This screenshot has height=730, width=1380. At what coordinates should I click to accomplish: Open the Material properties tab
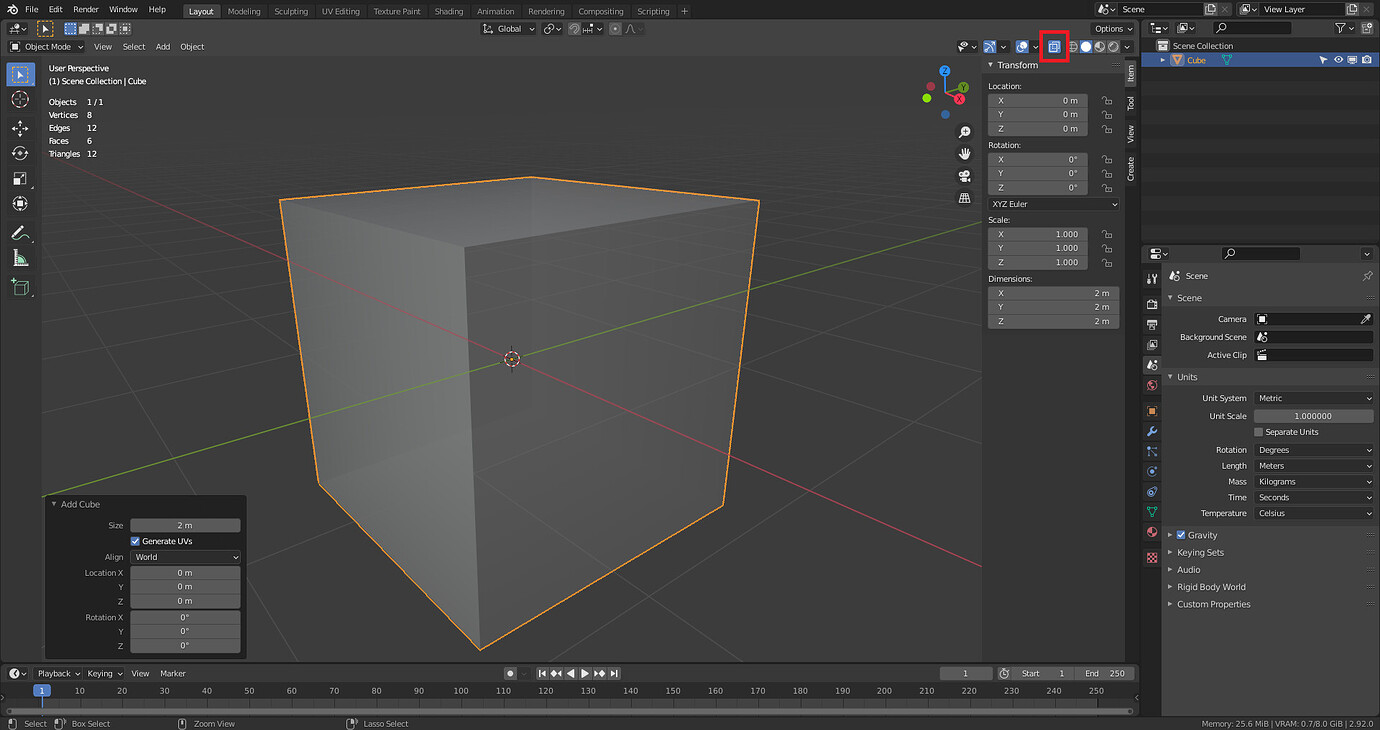[1152, 532]
